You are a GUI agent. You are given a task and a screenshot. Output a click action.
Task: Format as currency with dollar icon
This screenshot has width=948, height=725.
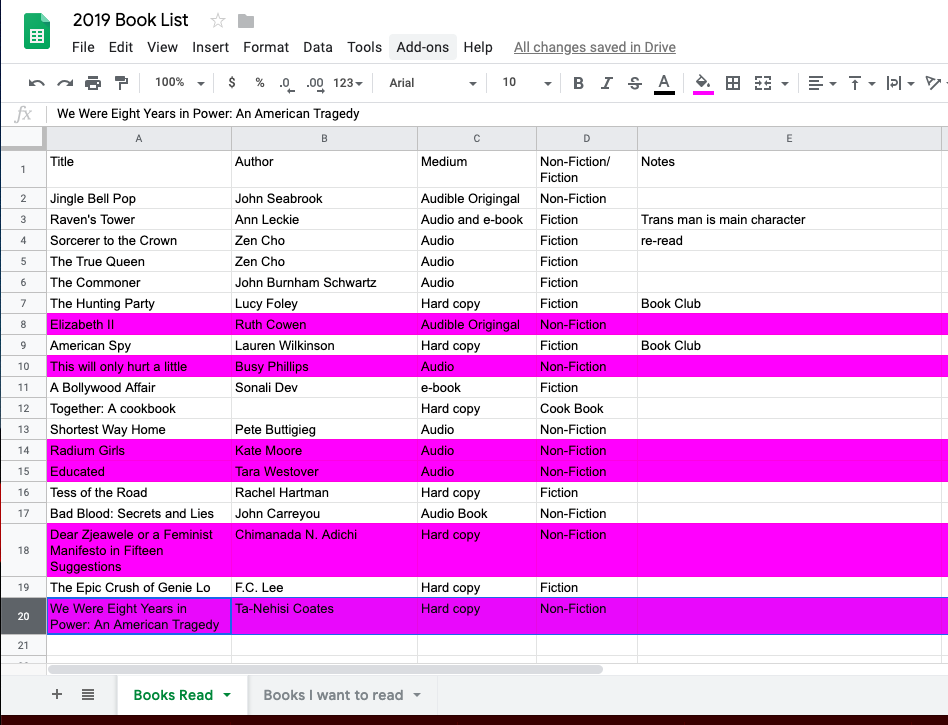pos(232,82)
